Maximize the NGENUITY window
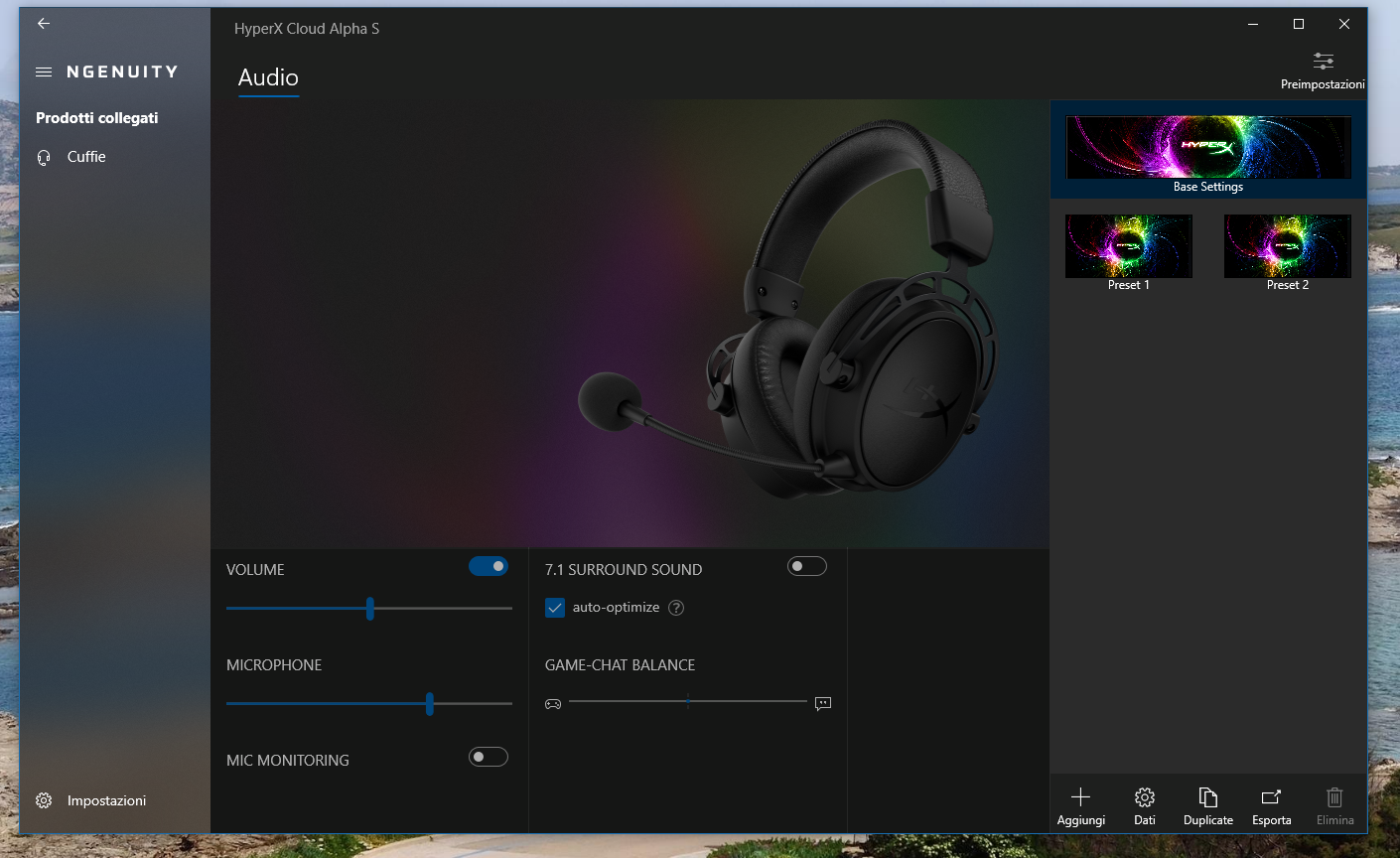This screenshot has width=1400, height=858. [1299, 24]
